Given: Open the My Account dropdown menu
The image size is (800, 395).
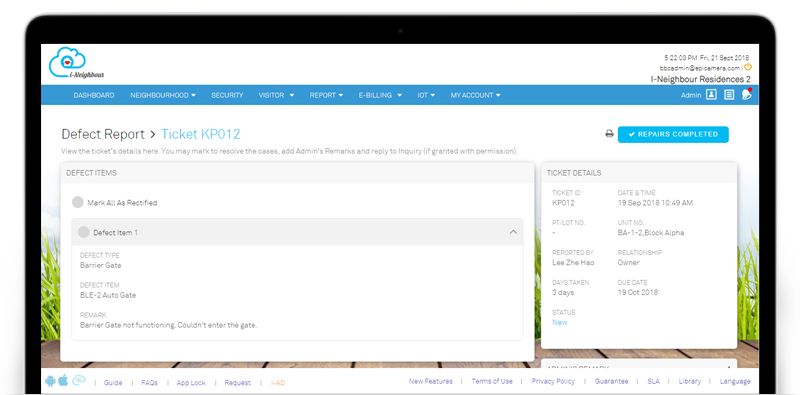Looking at the screenshot, I should coord(475,95).
